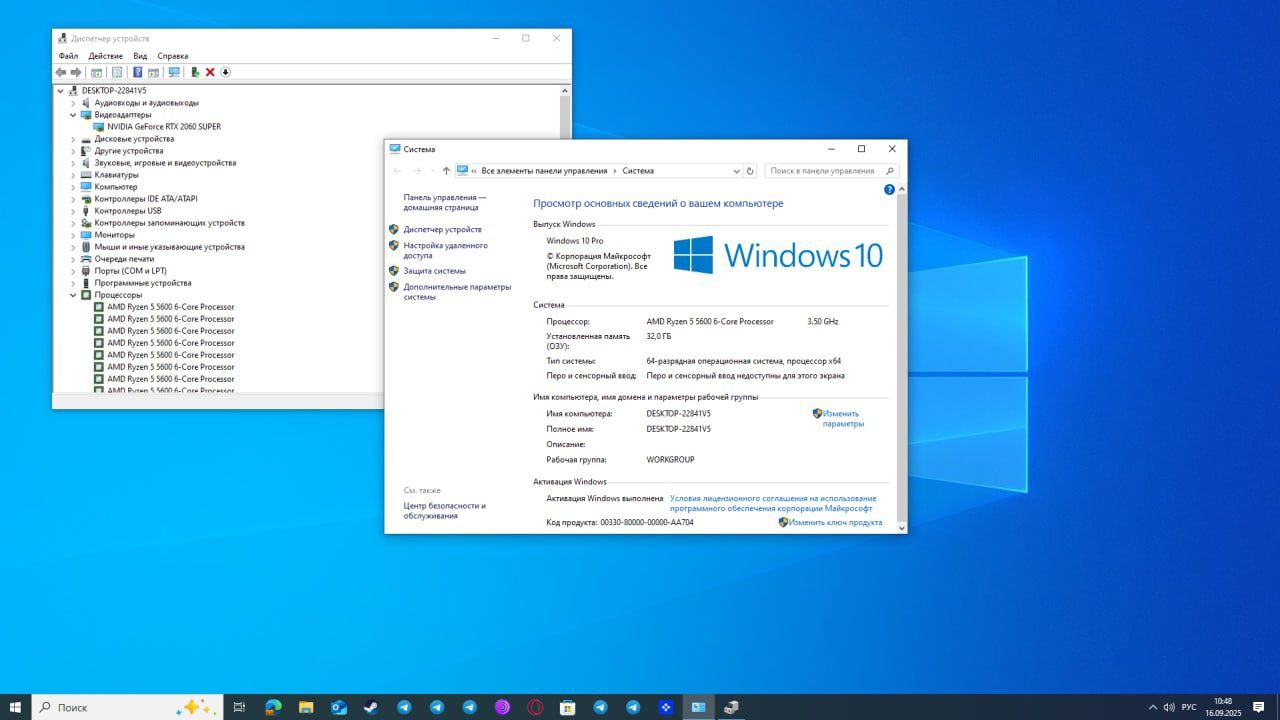Open Центр безопасности и обслуживания link
The height and width of the screenshot is (720, 1280).
pos(445,511)
